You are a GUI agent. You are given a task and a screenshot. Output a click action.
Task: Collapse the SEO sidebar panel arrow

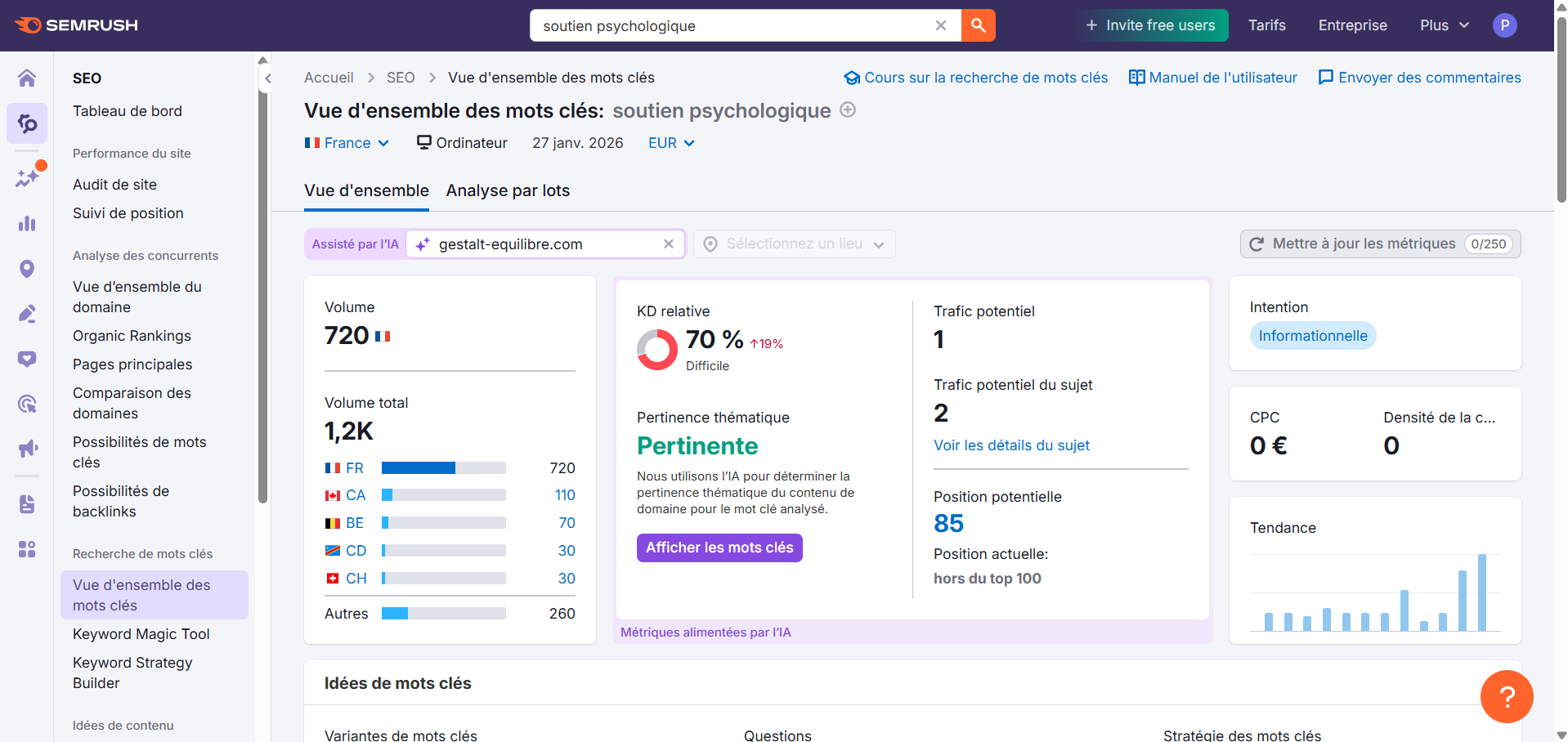coord(267,78)
